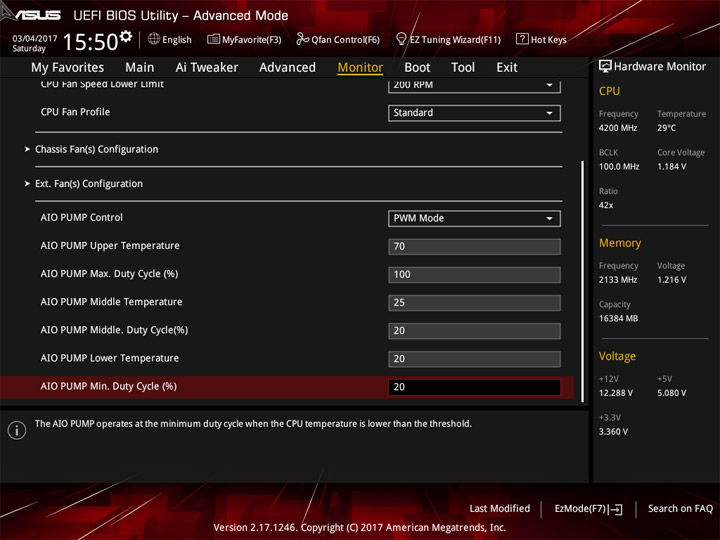Click the Hot Keys question mark icon
This screenshot has width=720, height=540.
[522, 39]
